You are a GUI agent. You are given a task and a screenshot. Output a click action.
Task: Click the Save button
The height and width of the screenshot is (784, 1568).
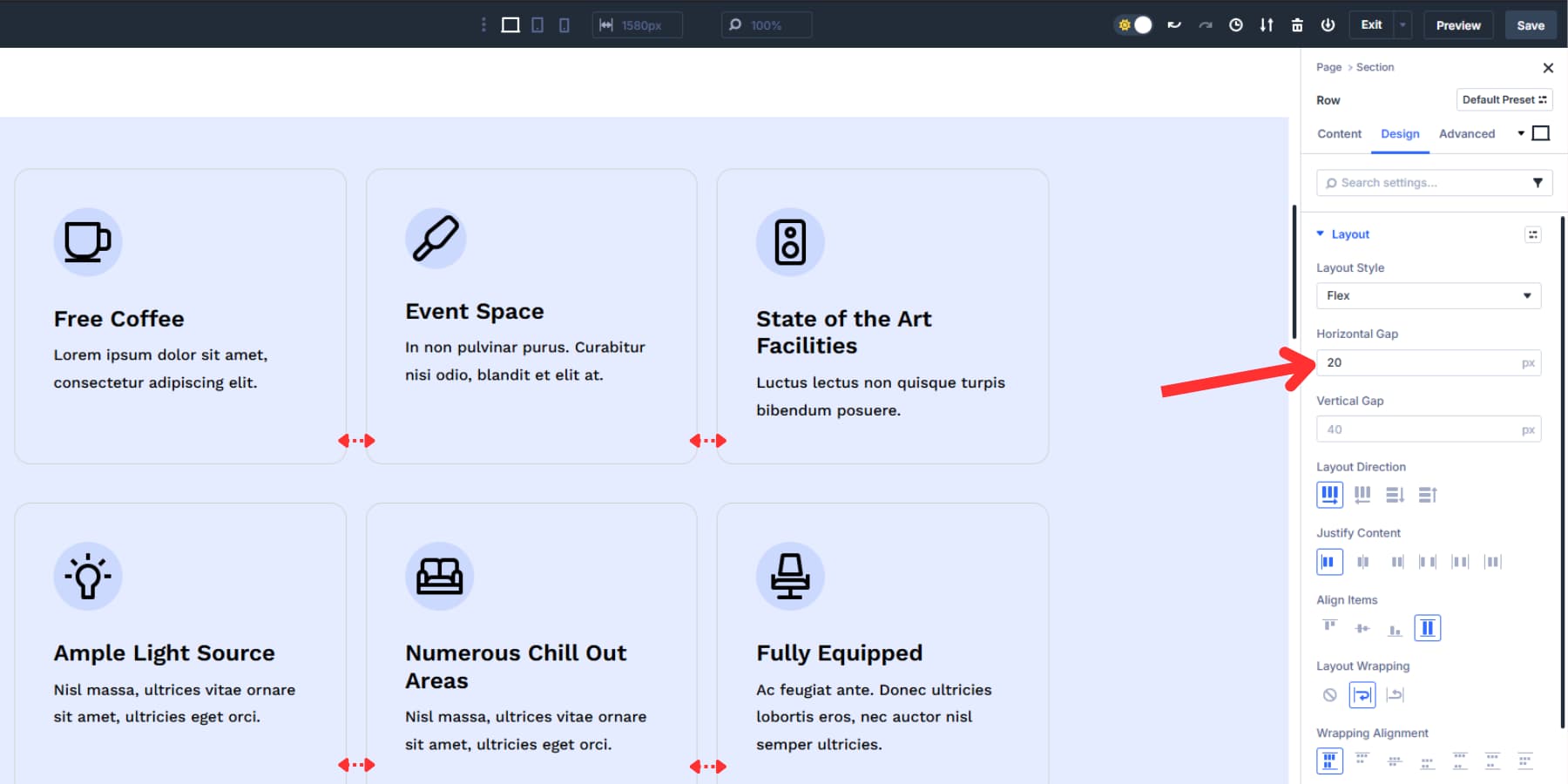point(1530,25)
